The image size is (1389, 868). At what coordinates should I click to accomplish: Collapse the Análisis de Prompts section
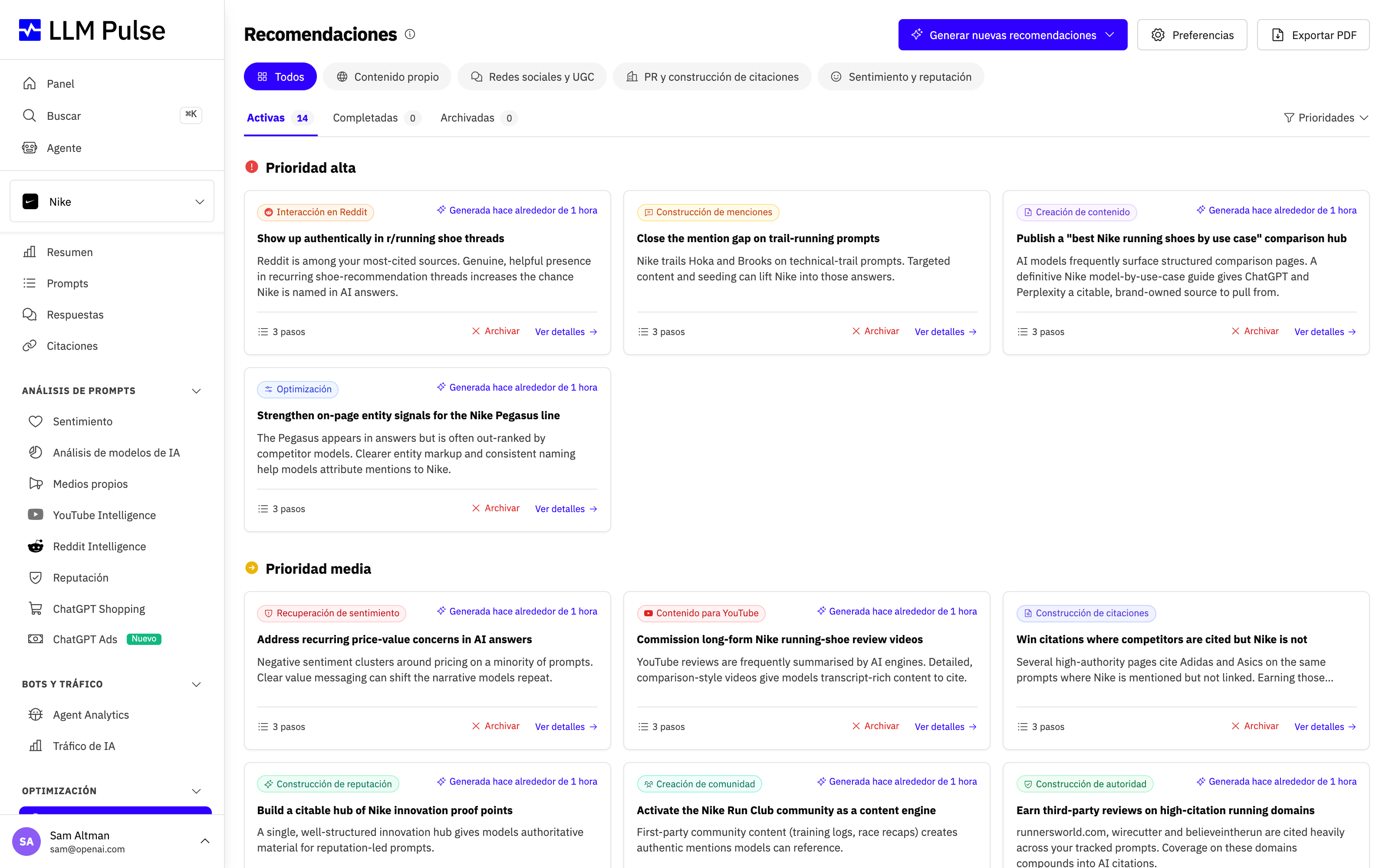click(196, 391)
